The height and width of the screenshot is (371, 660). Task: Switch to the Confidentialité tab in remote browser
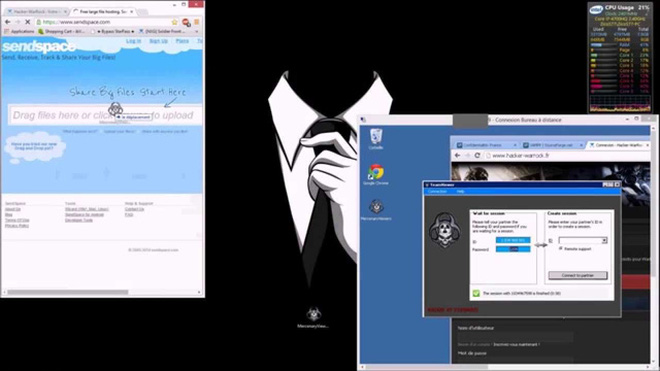(x=486, y=145)
